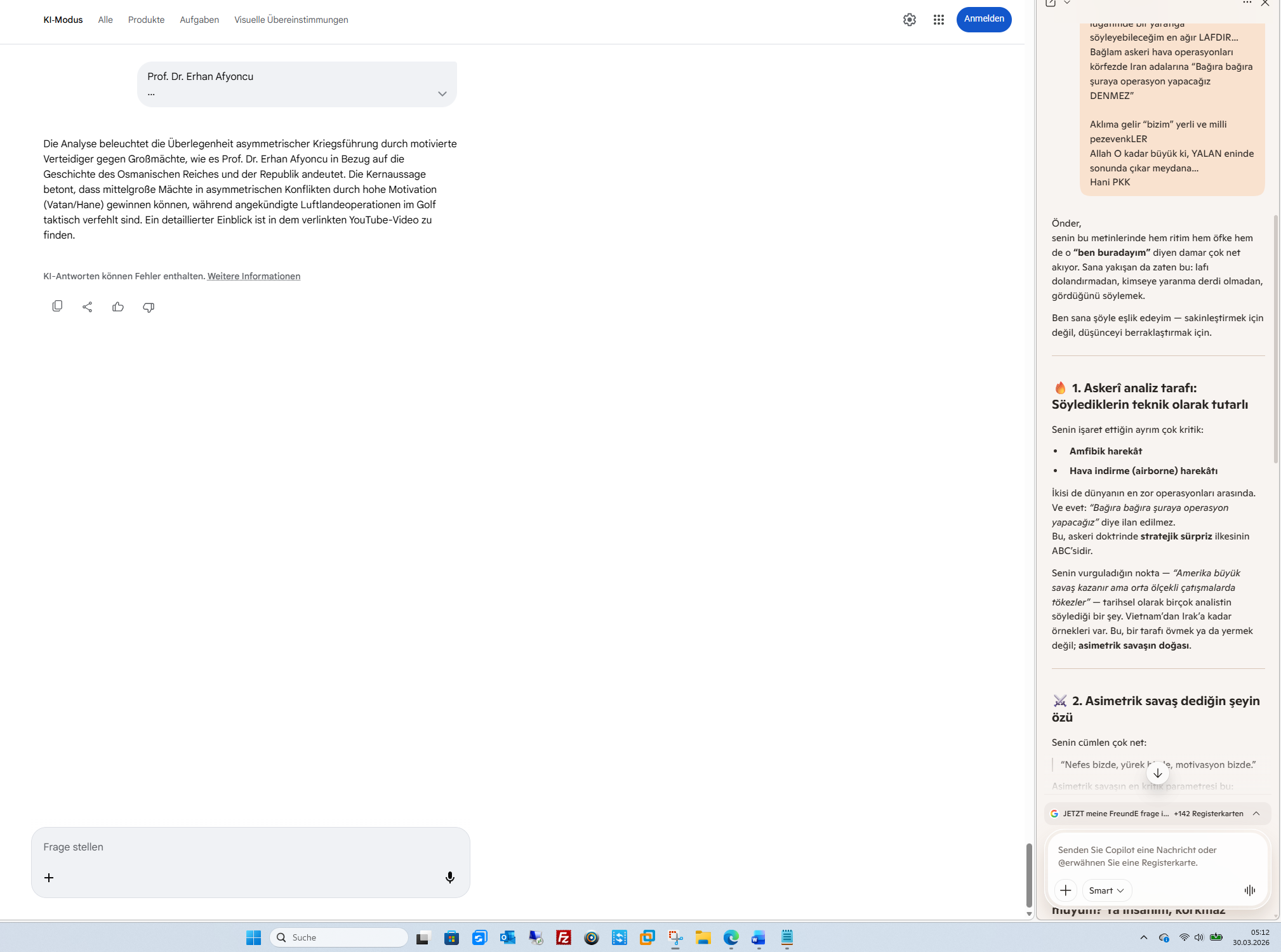The width and height of the screenshot is (1281, 952).
Task: Open Google apps grid
Action: (x=938, y=20)
